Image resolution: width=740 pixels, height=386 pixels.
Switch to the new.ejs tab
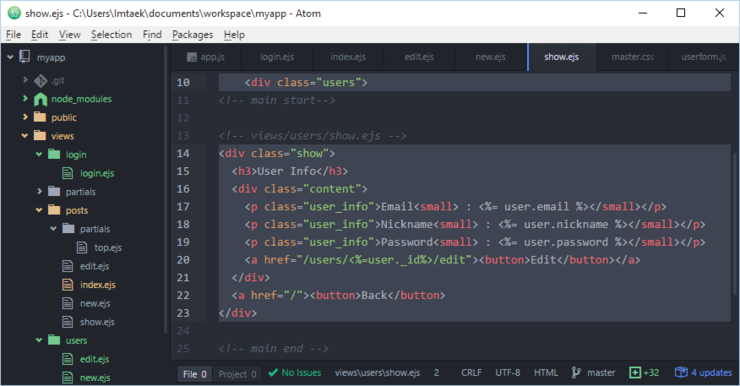tap(490, 57)
